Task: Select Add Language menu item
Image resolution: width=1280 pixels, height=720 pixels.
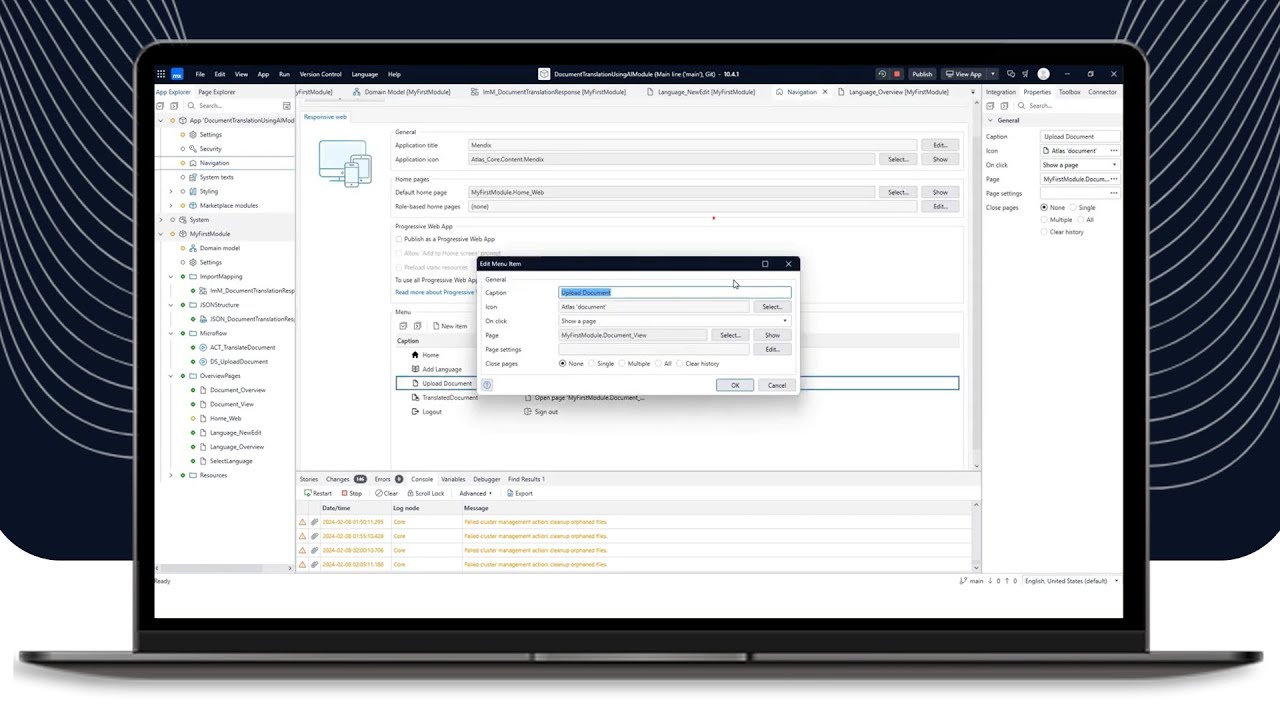Action: click(x=436, y=369)
